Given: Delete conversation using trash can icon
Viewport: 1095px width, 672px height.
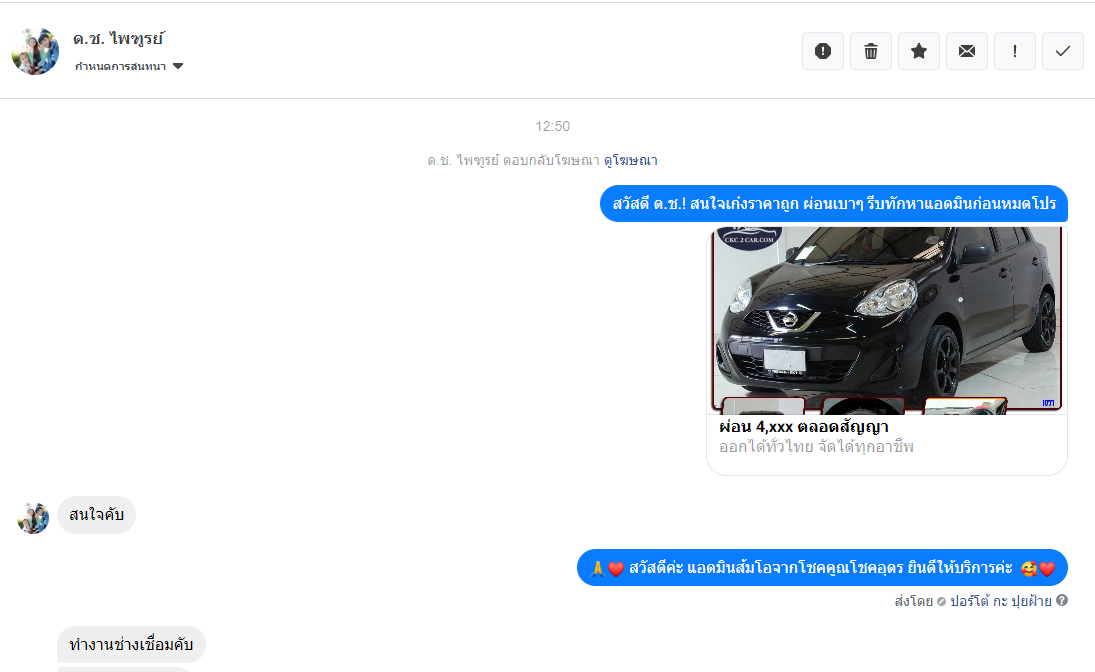Looking at the screenshot, I should click(x=871, y=51).
